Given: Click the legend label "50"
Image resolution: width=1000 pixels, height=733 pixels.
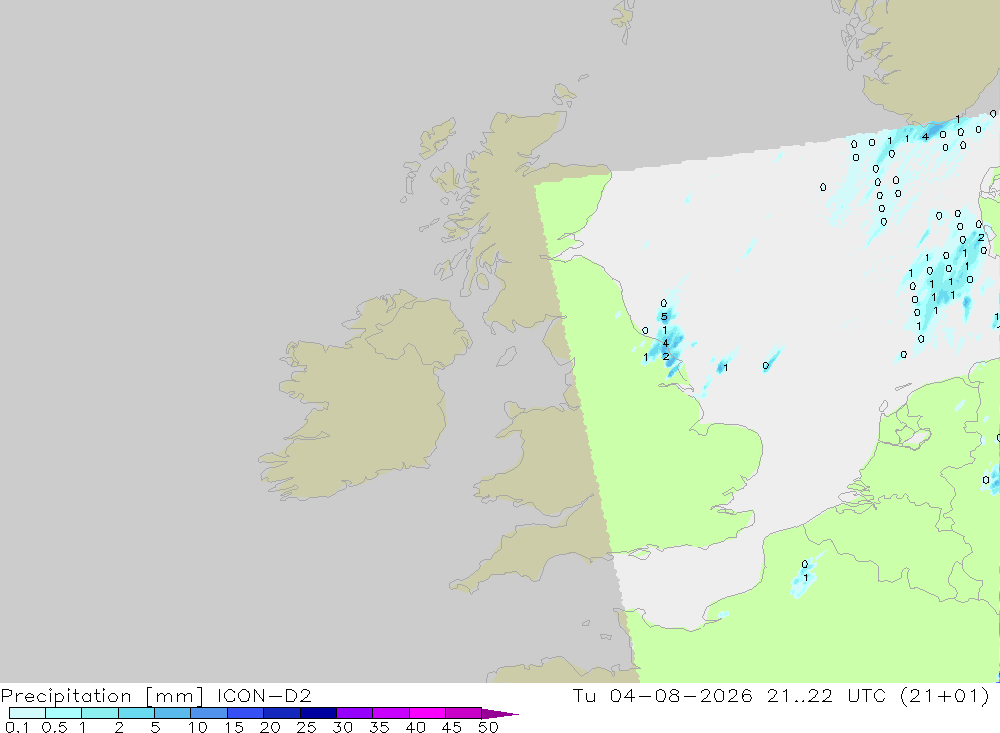Looking at the screenshot, I should (x=488, y=727).
